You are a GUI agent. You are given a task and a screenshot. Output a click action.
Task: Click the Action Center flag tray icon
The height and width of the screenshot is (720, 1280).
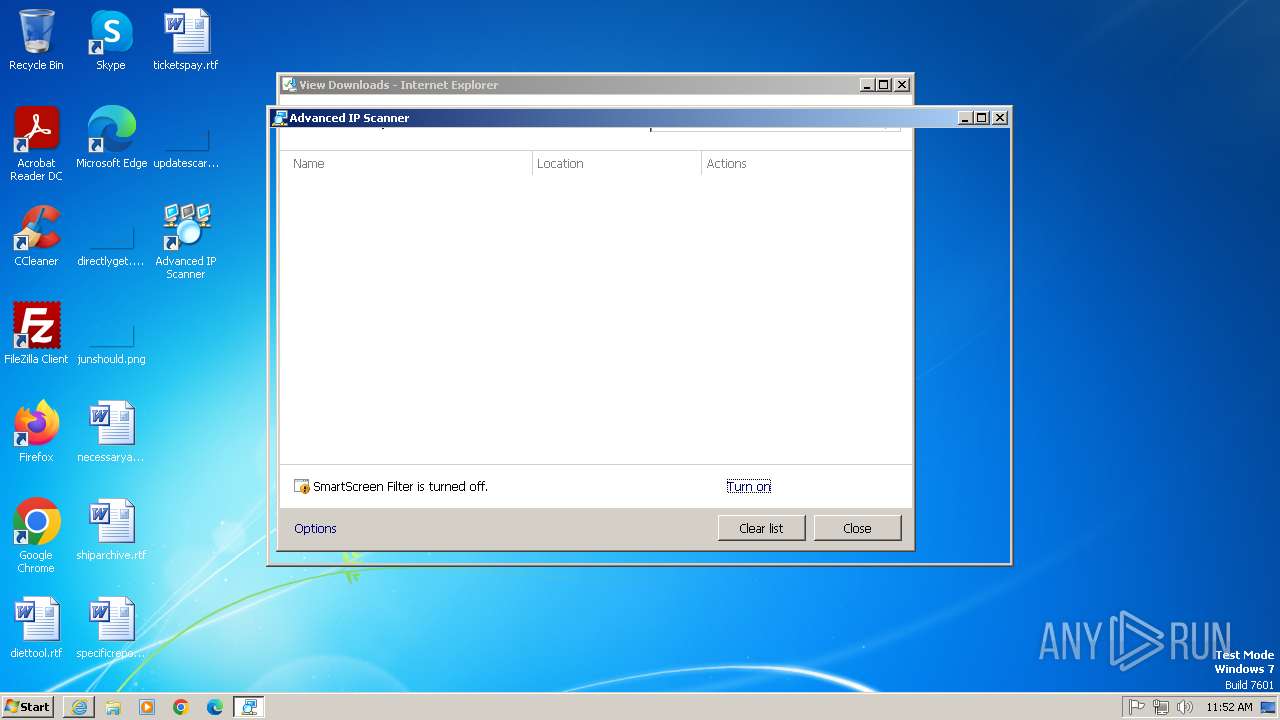tap(1137, 707)
